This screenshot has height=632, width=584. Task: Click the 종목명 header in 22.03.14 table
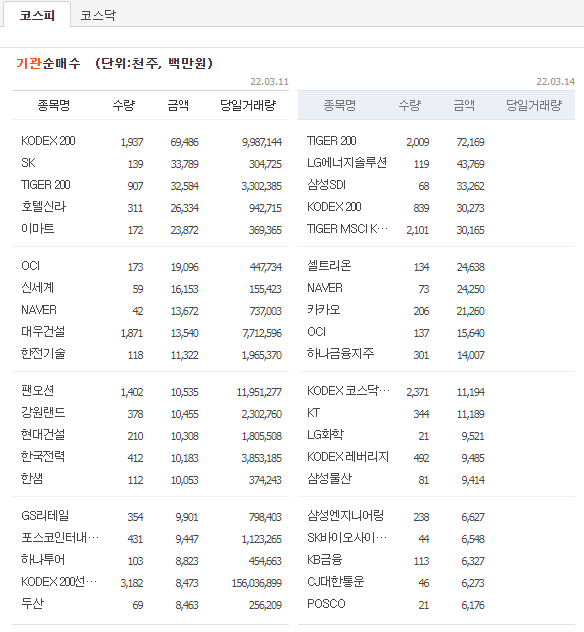click(339, 105)
